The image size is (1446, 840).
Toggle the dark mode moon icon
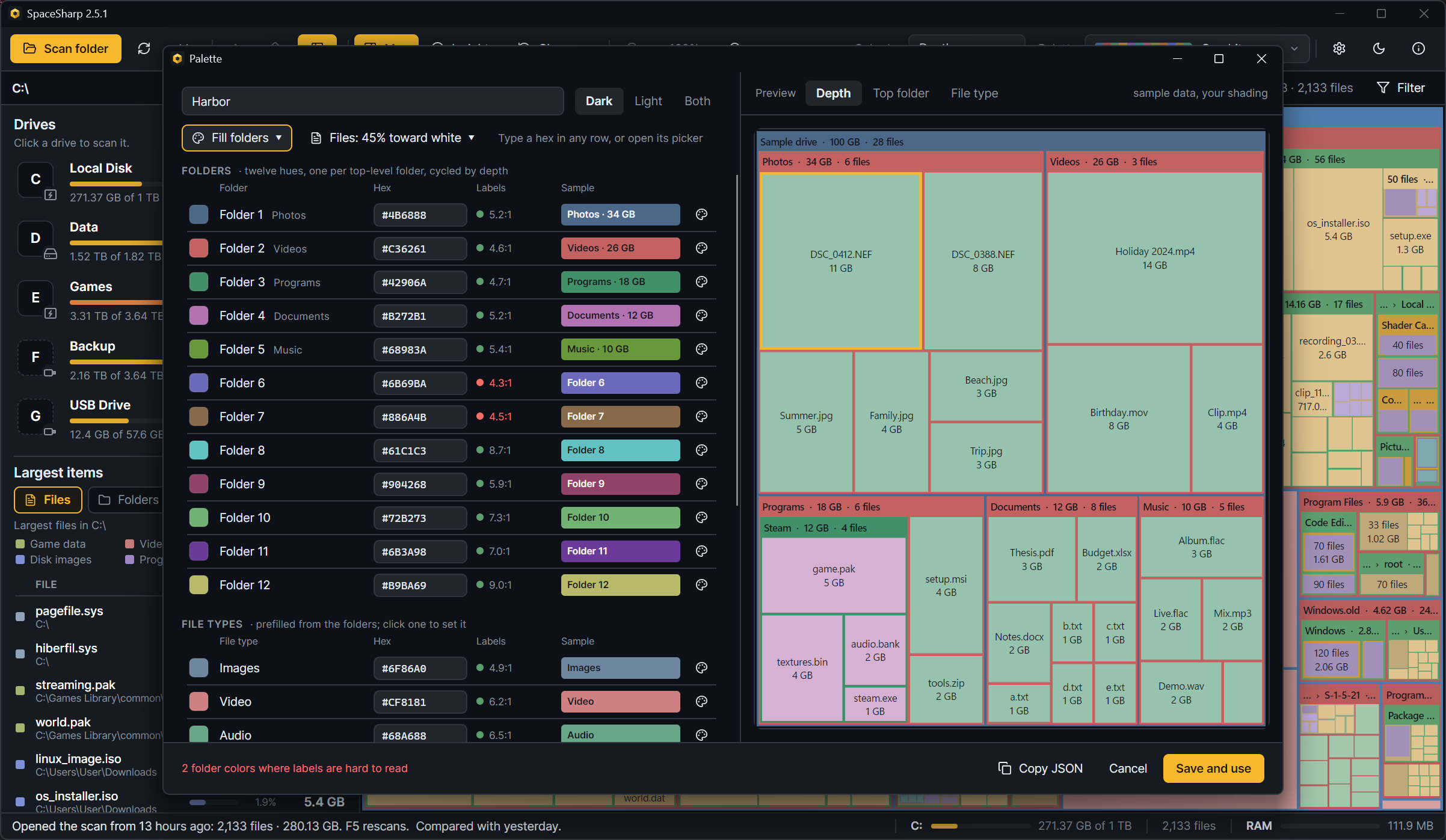point(1379,49)
